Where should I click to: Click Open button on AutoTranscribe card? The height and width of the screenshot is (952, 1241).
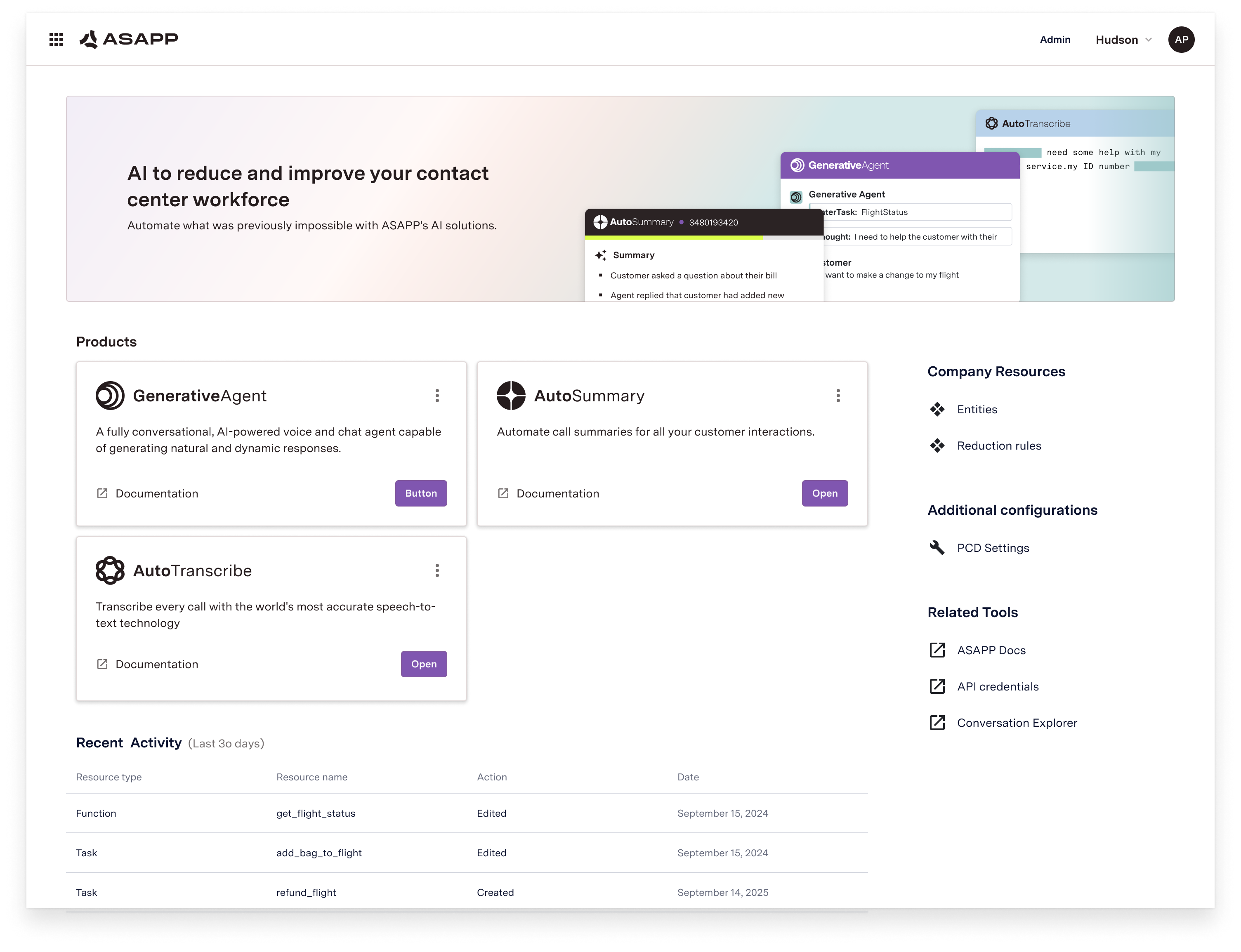[424, 664]
